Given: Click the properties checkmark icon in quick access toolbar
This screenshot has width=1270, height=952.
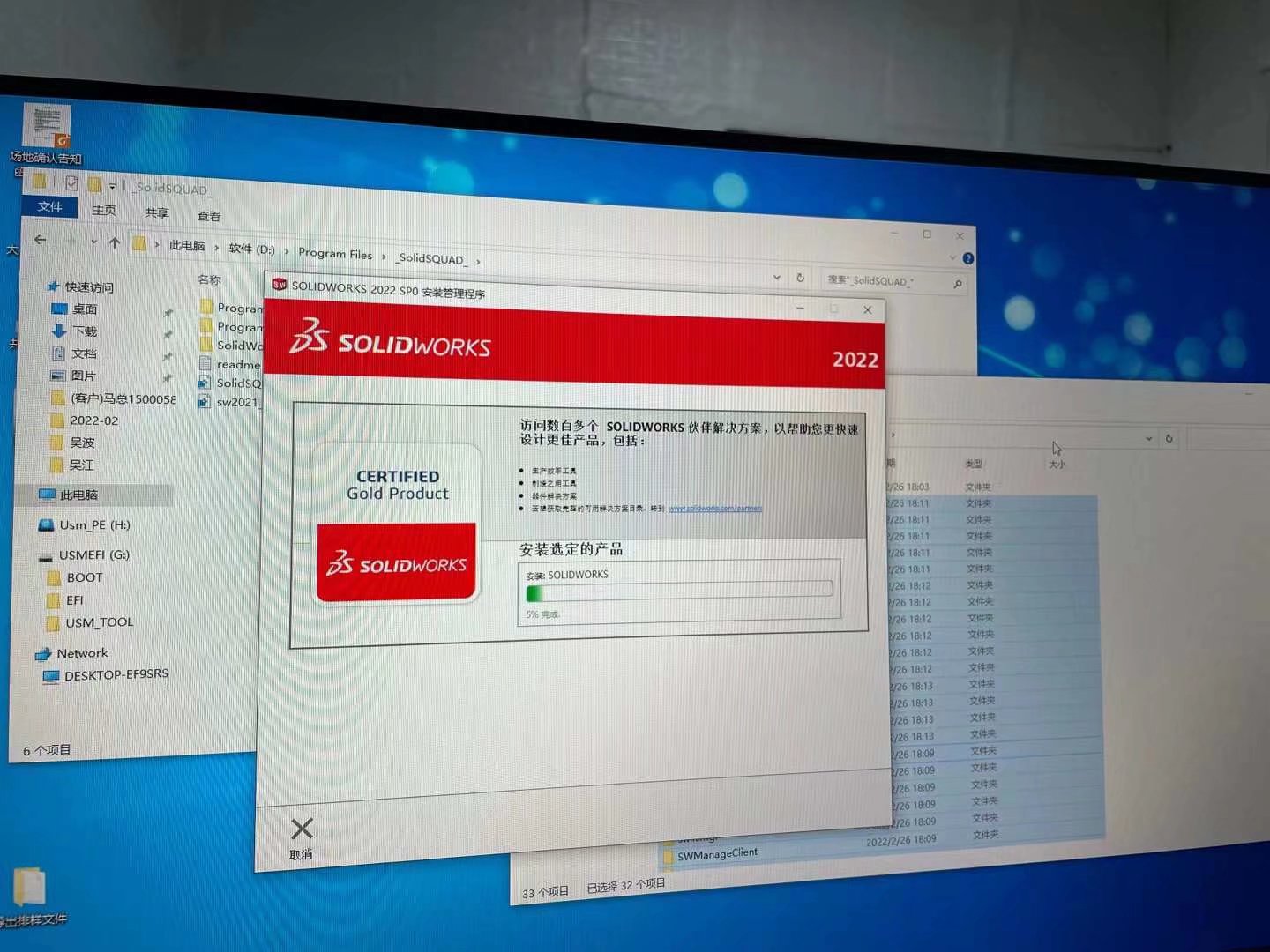Looking at the screenshot, I should [71, 183].
